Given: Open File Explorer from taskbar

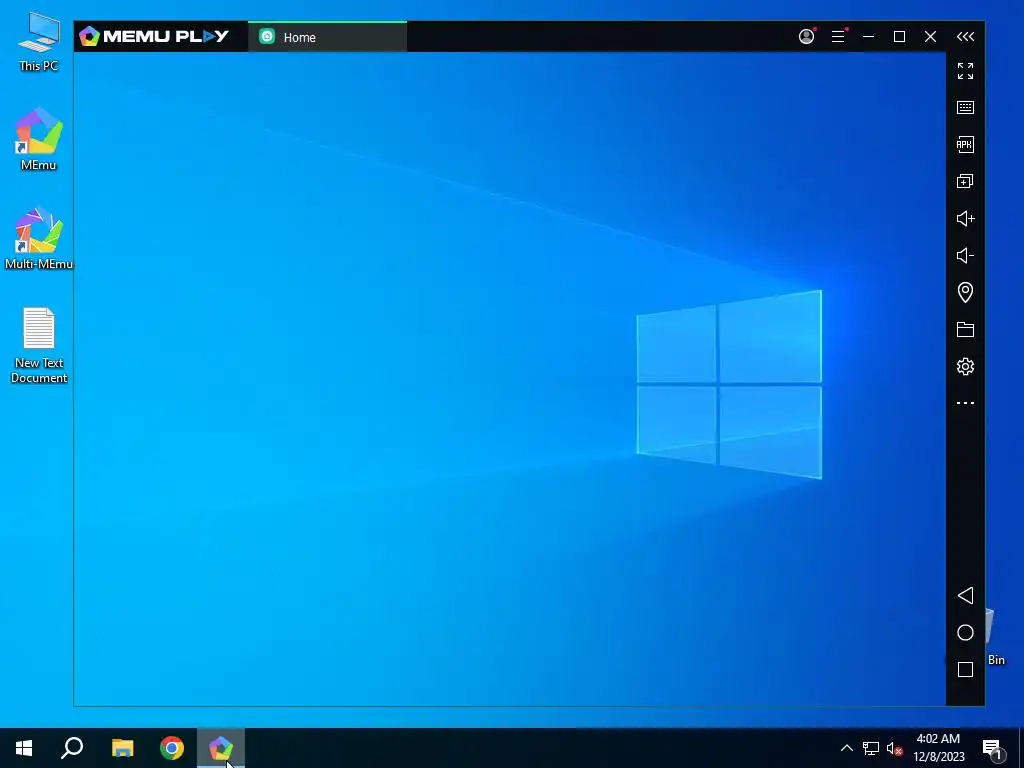Looking at the screenshot, I should coord(122,748).
